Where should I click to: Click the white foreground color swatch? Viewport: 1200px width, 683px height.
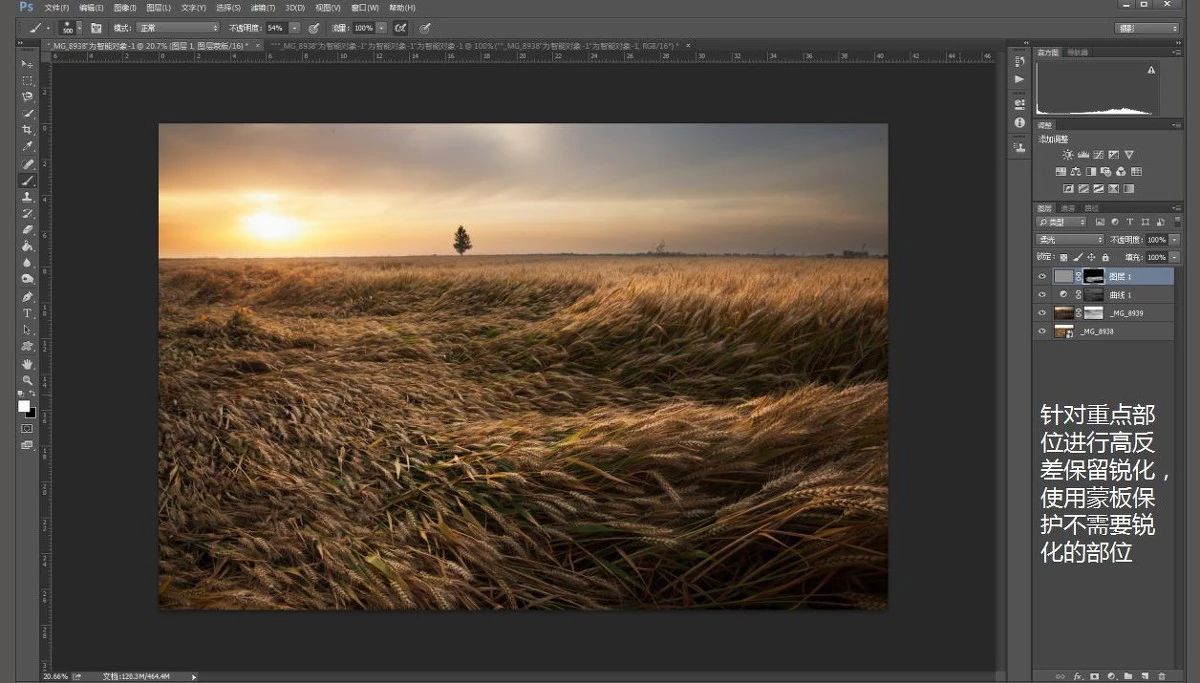click(24, 406)
